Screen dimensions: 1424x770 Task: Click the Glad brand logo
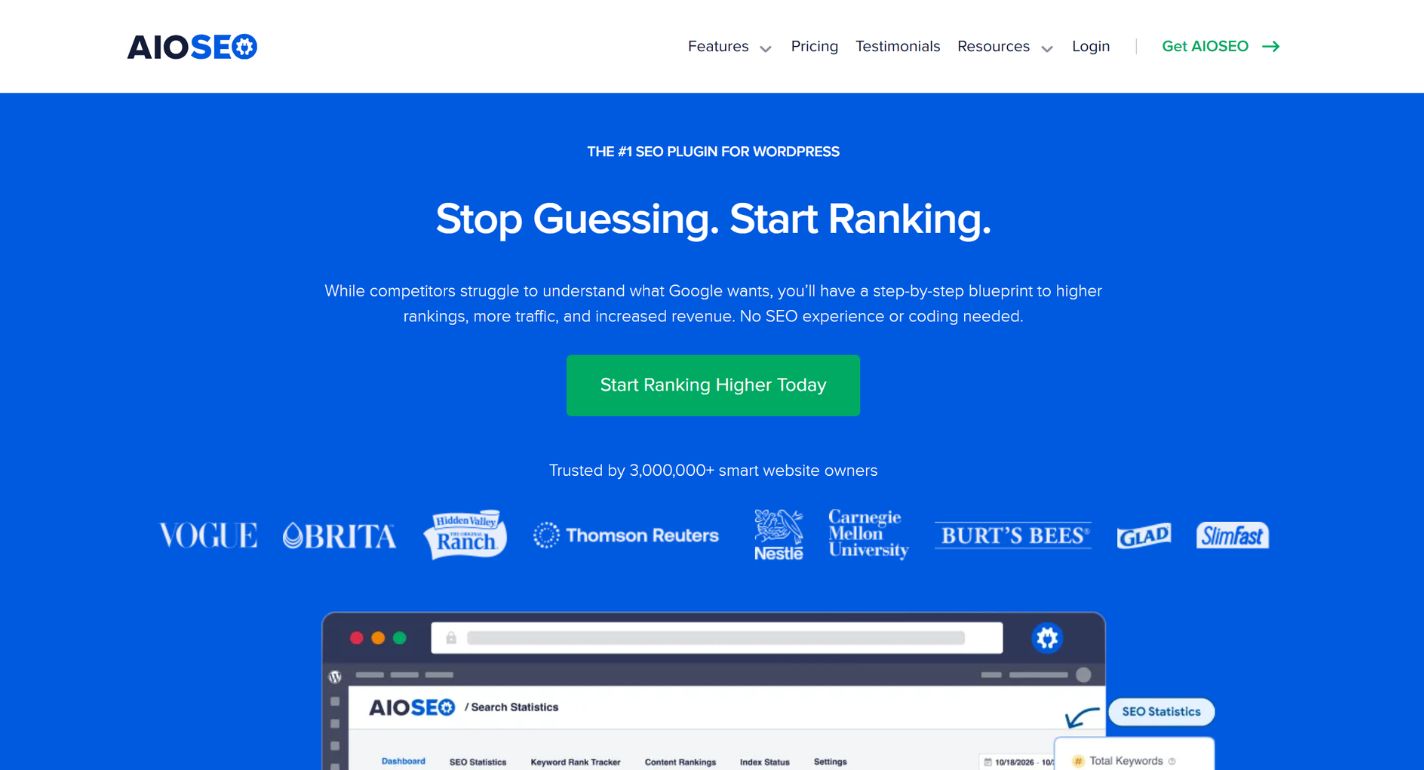coord(1143,536)
